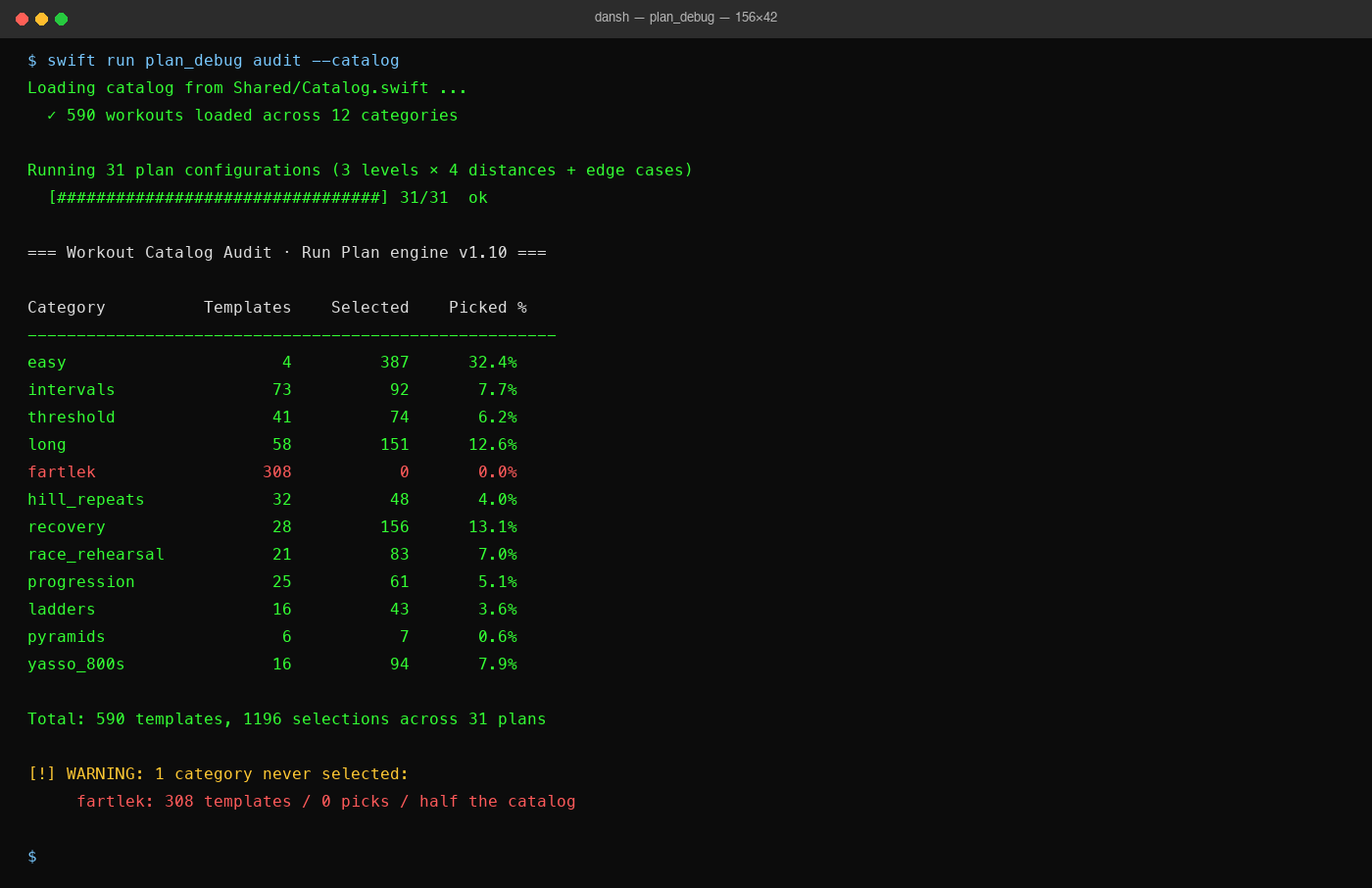Click the hash progress bar showing 31/31 ok
The width and height of the screenshot is (1372, 888).
pos(268,198)
